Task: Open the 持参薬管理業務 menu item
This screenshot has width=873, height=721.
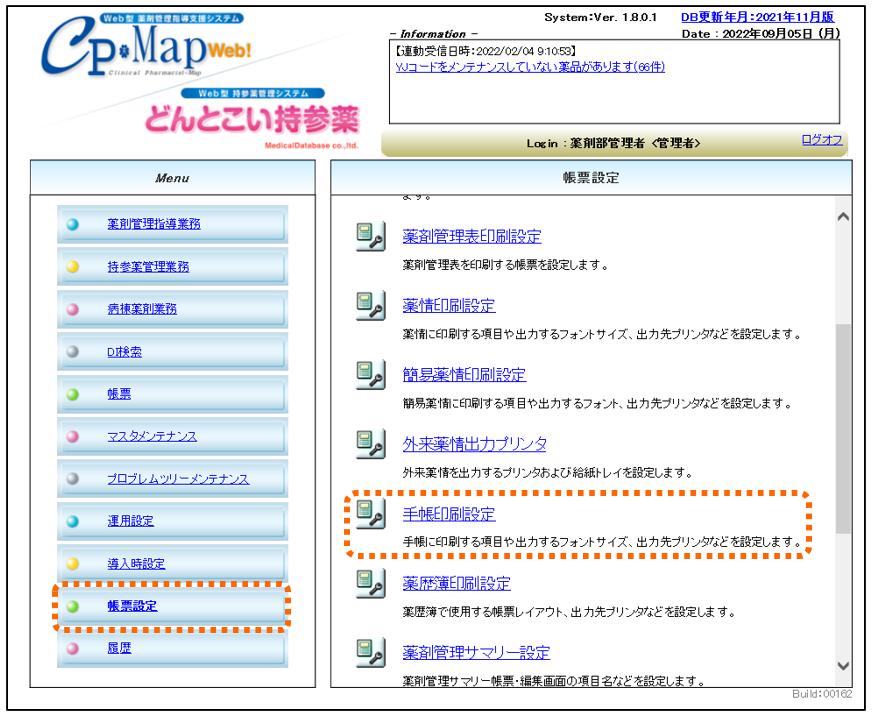Action: click(148, 267)
